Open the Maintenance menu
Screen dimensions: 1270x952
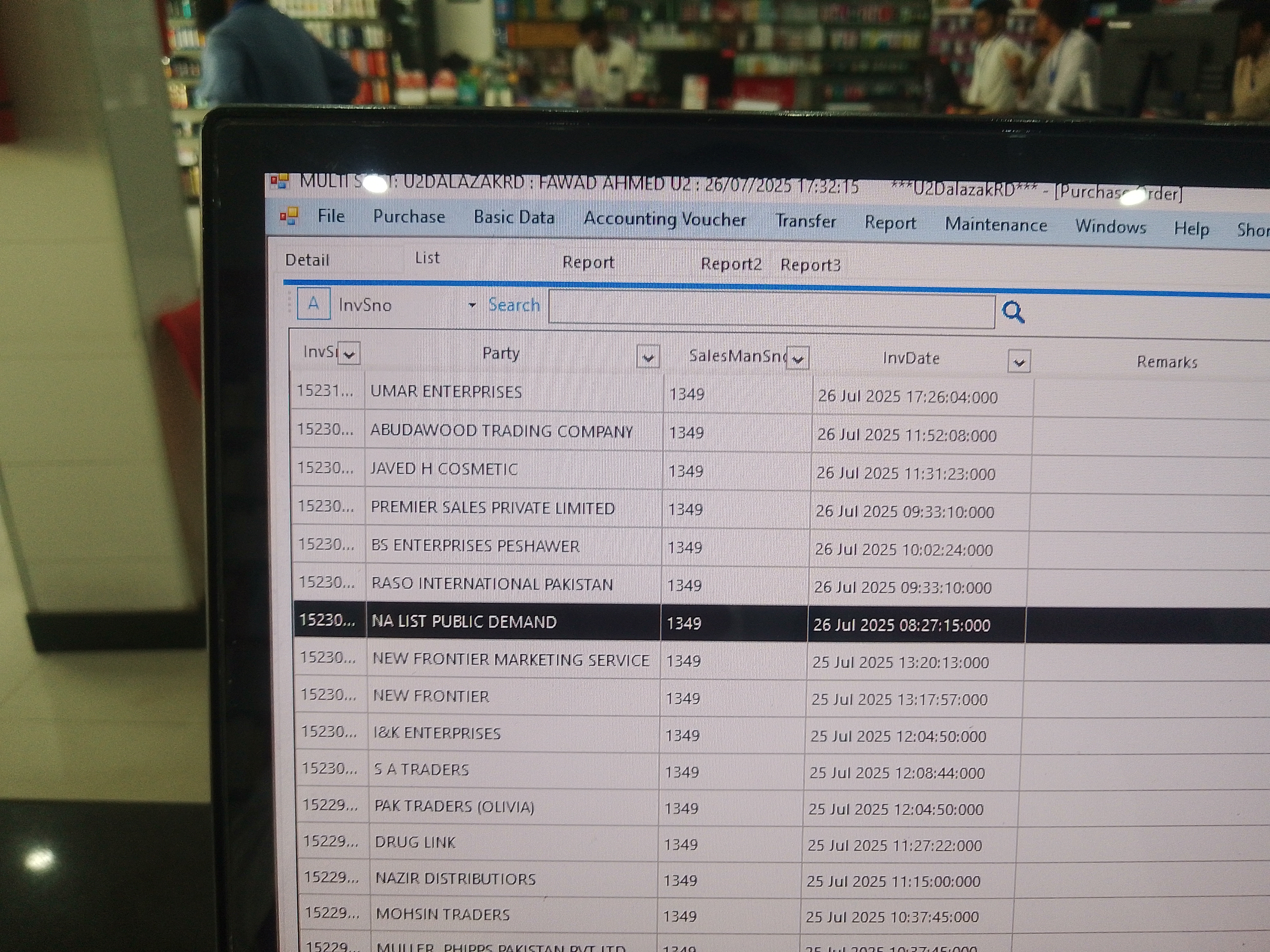click(x=996, y=224)
